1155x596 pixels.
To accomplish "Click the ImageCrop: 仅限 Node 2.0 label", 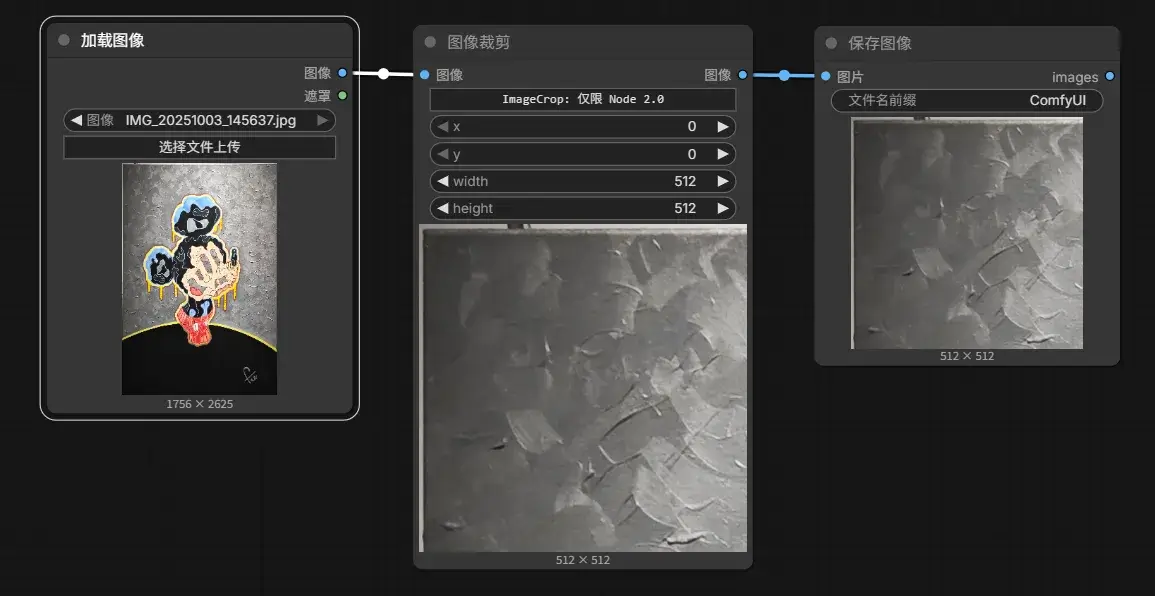I will (x=583, y=99).
